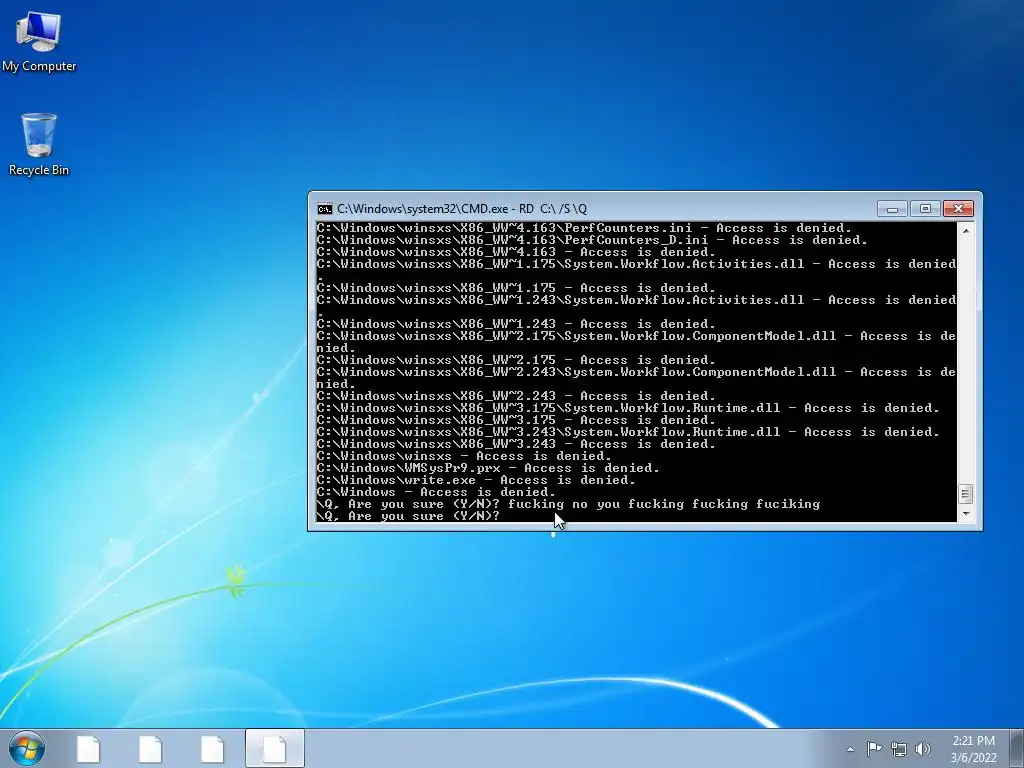Click 'X86_WW~3.175\System.Workflow.Runtime.dll' line
This screenshot has width=1024, height=768.
point(628,408)
